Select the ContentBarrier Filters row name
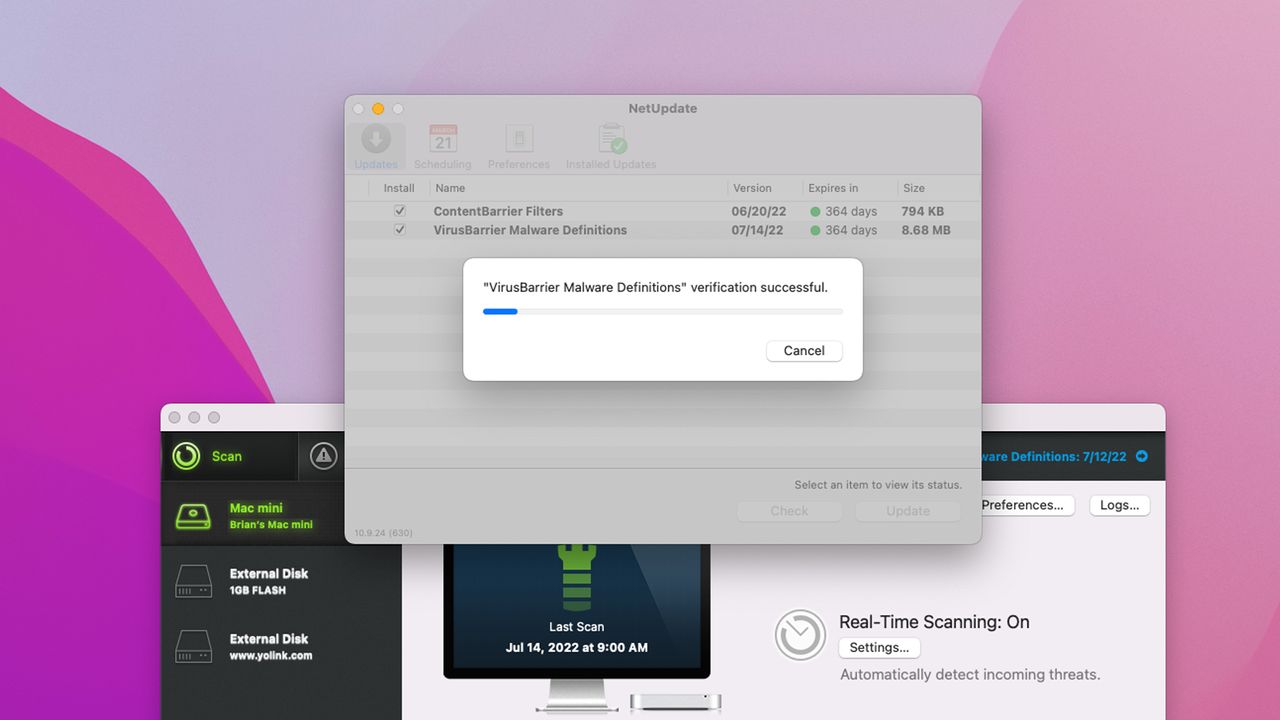1280x720 pixels. click(x=498, y=211)
